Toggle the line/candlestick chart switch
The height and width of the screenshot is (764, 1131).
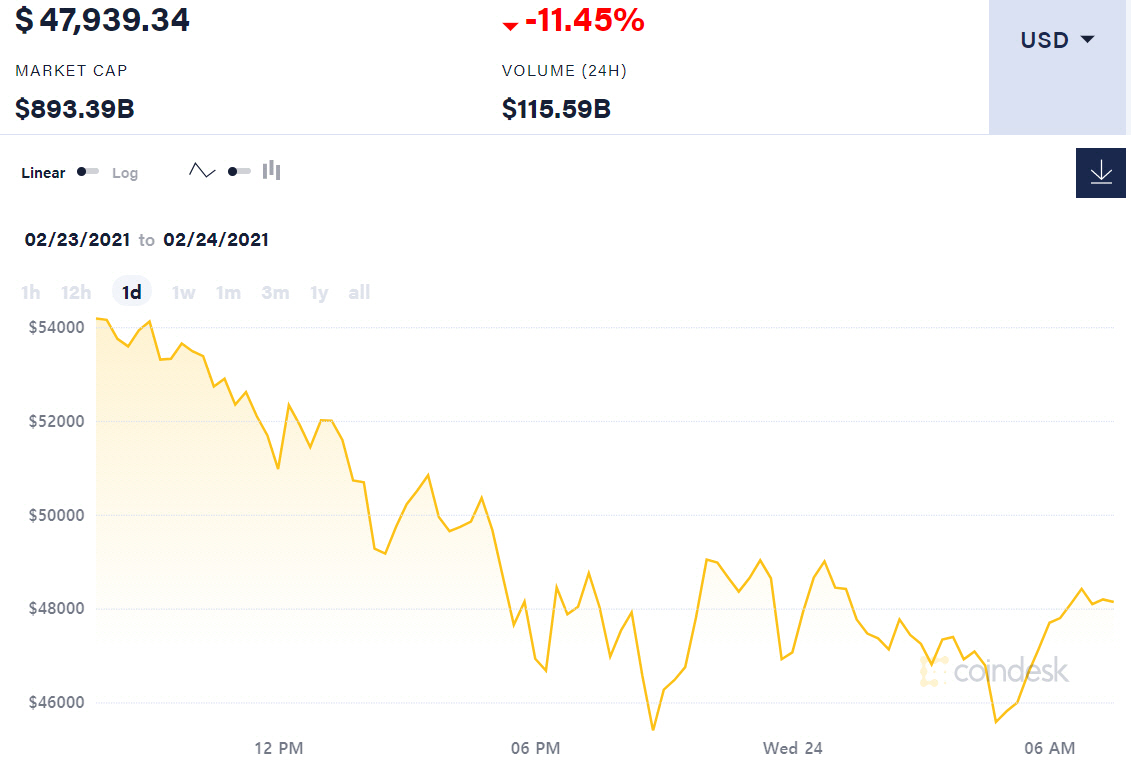click(x=239, y=171)
